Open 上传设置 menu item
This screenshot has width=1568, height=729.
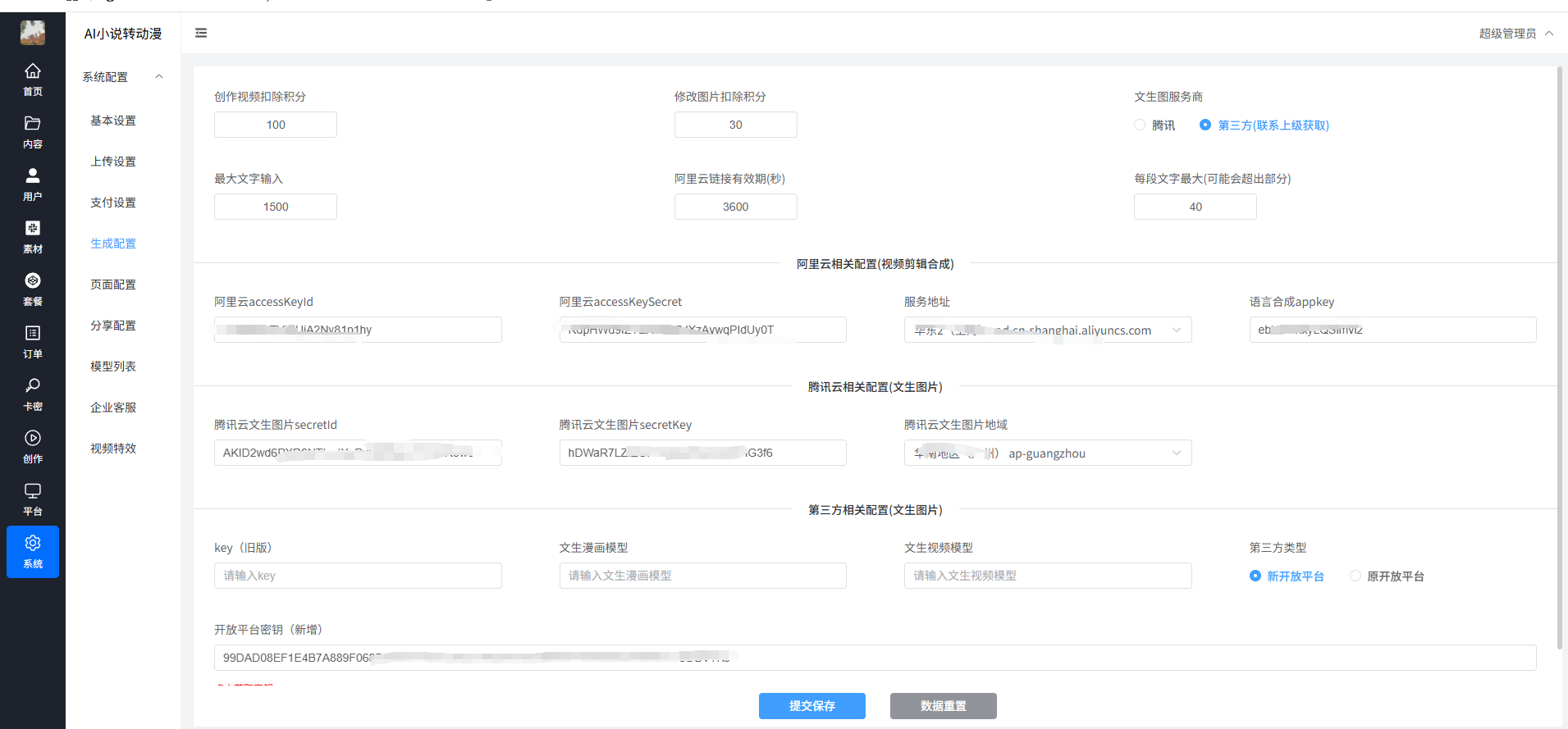pos(113,162)
